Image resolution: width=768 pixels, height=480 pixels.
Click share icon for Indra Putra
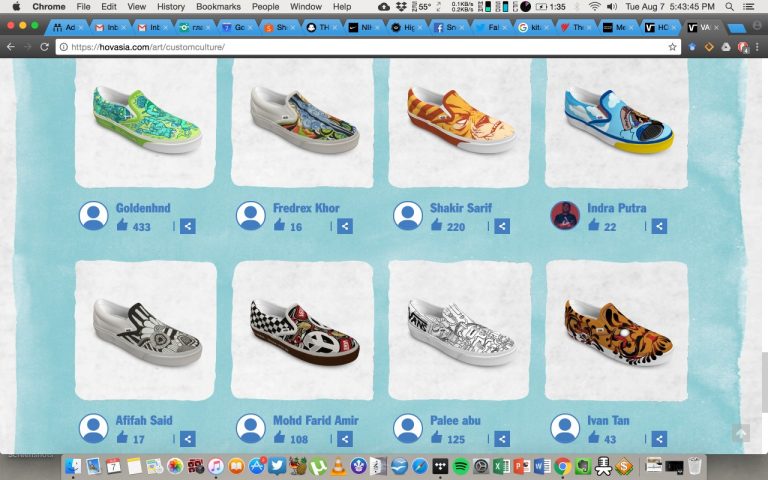click(x=659, y=227)
